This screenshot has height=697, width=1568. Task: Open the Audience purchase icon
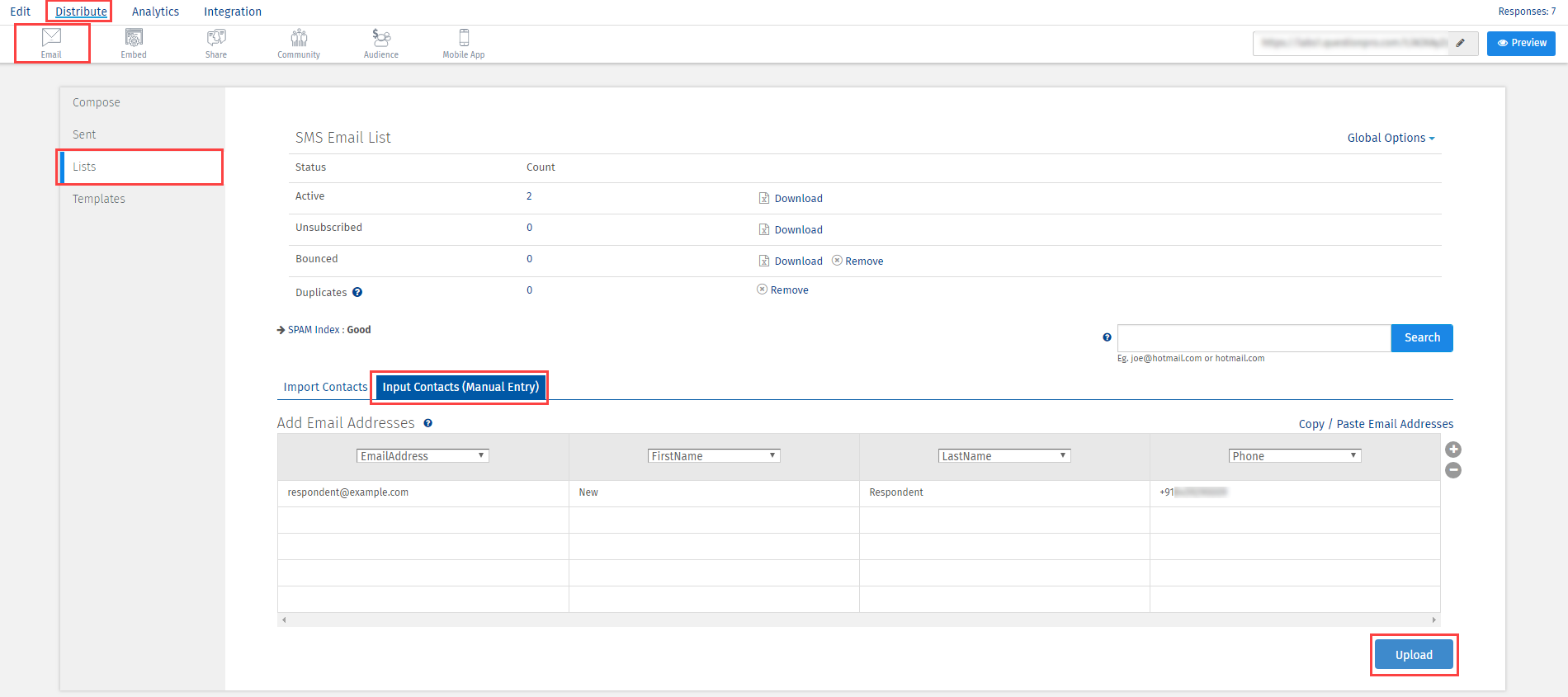pyautogui.click(x=381, y=43)
